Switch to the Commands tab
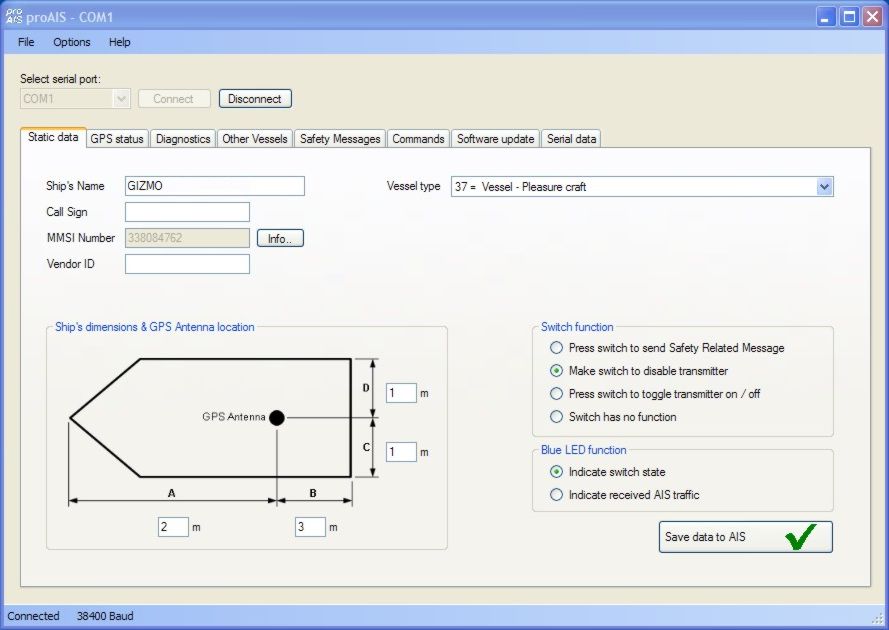Viewport: 889px width, 630px height. coord(418,139)
